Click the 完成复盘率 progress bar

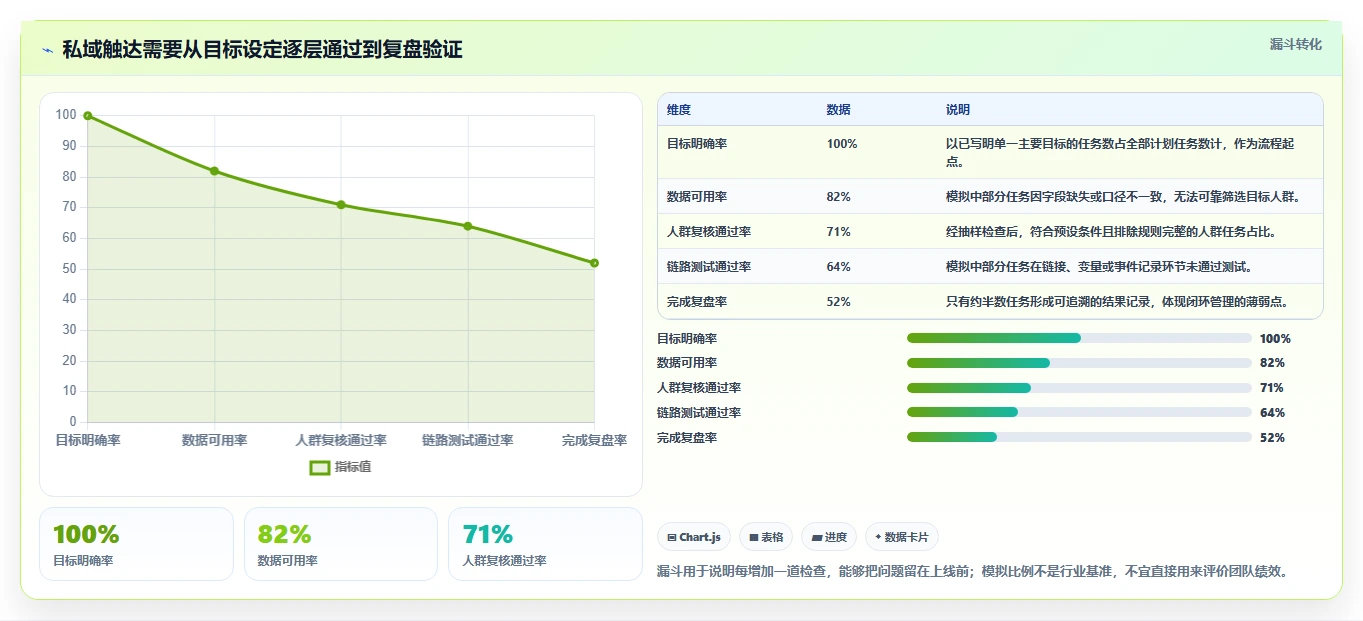click(x=1079, y=437)
